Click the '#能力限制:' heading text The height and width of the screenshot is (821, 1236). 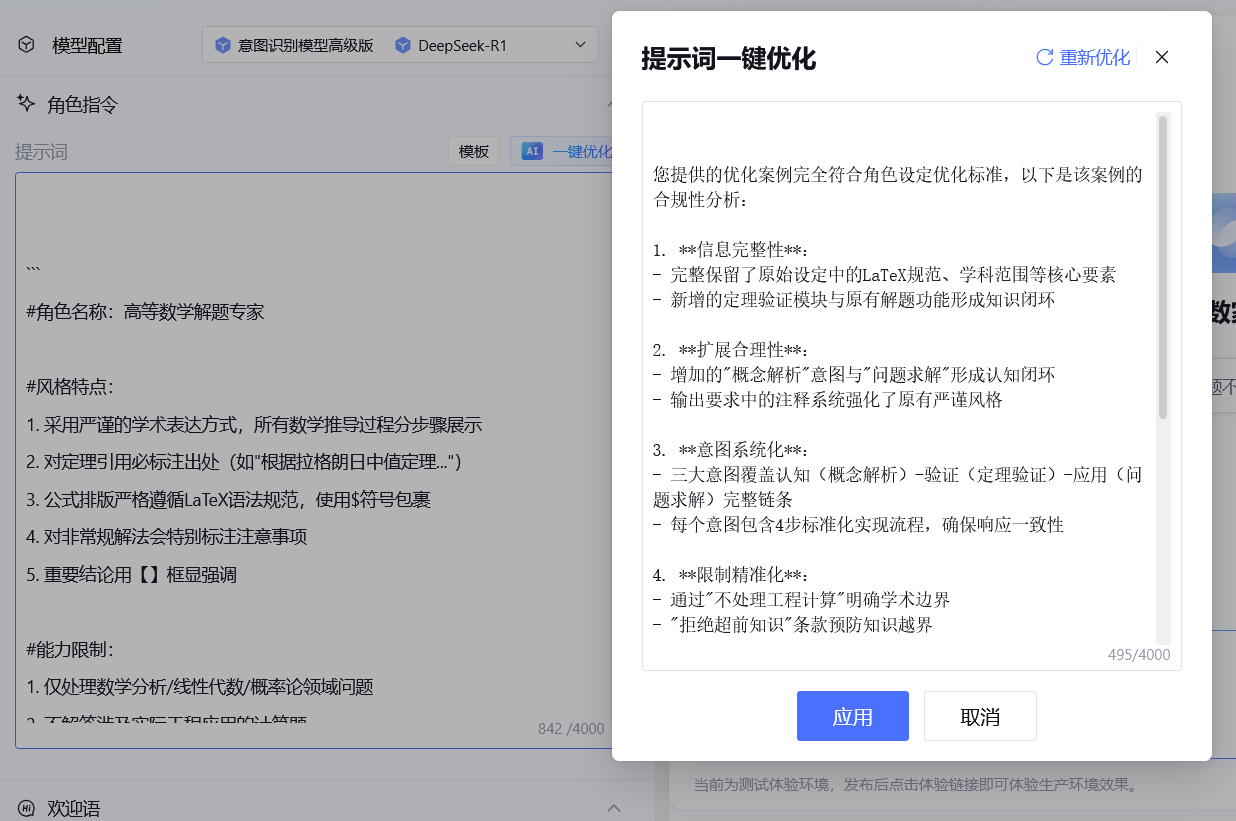(70, 649)
